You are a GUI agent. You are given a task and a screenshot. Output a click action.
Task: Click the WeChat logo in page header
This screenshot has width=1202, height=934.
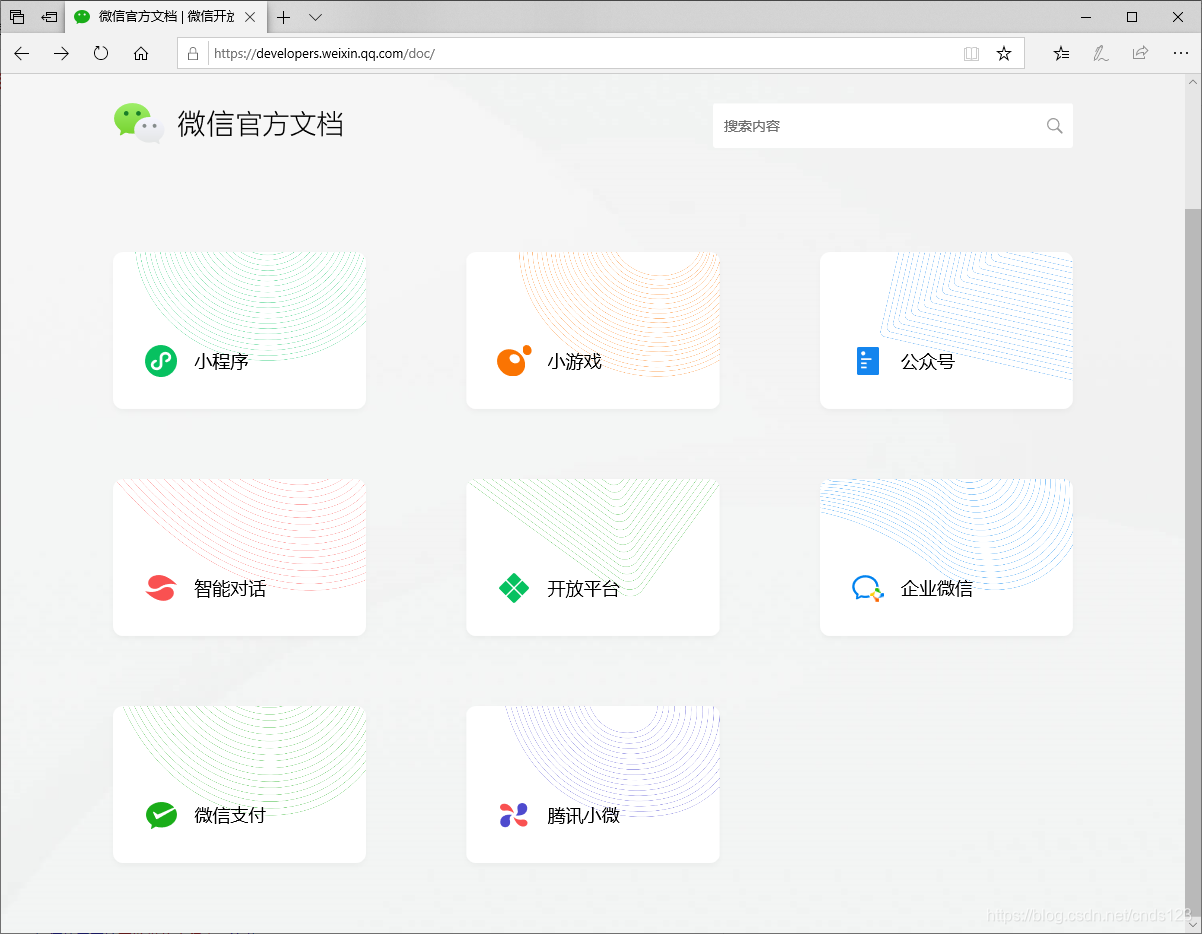tap(138, 123)
